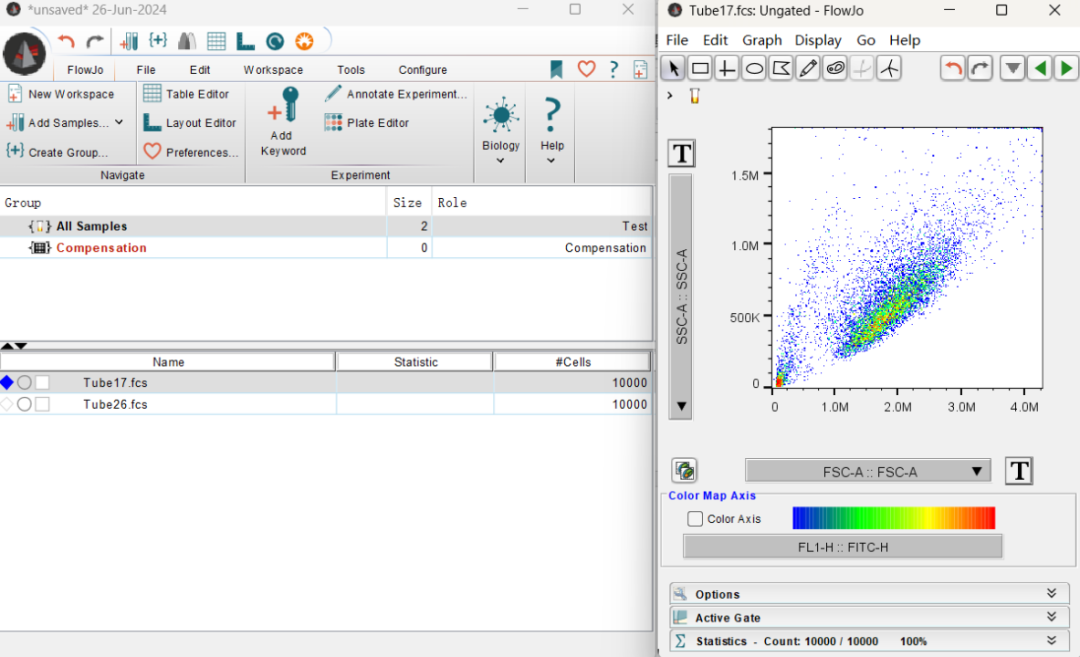Screen dimensions: 1080x657
Task: Click the teal circular arrow icon in quick toolbar
Action: [x=275, y=41]
